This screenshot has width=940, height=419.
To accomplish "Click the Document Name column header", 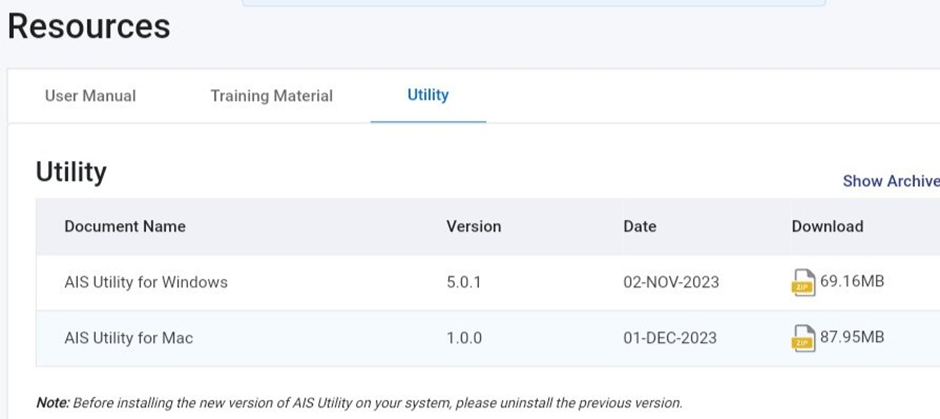I will tap(125, 226).
